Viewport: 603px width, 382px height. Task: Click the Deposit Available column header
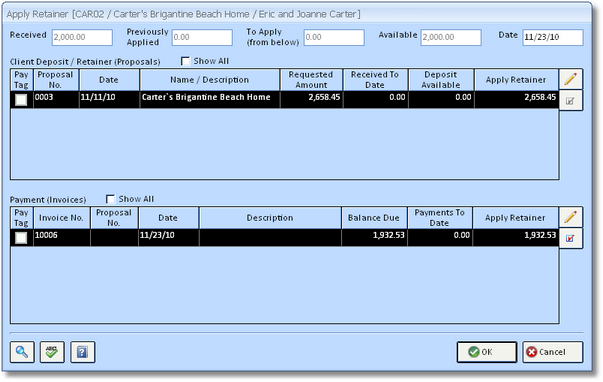click(441, 80)
